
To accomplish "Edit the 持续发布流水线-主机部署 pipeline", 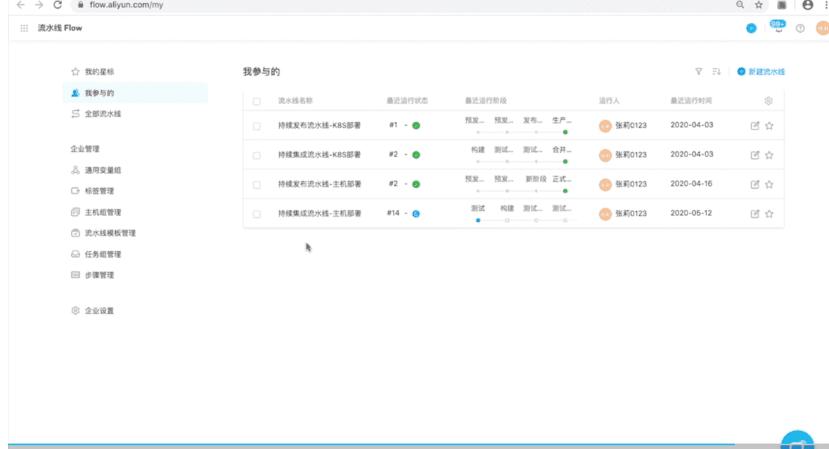I will coord(754,185).
